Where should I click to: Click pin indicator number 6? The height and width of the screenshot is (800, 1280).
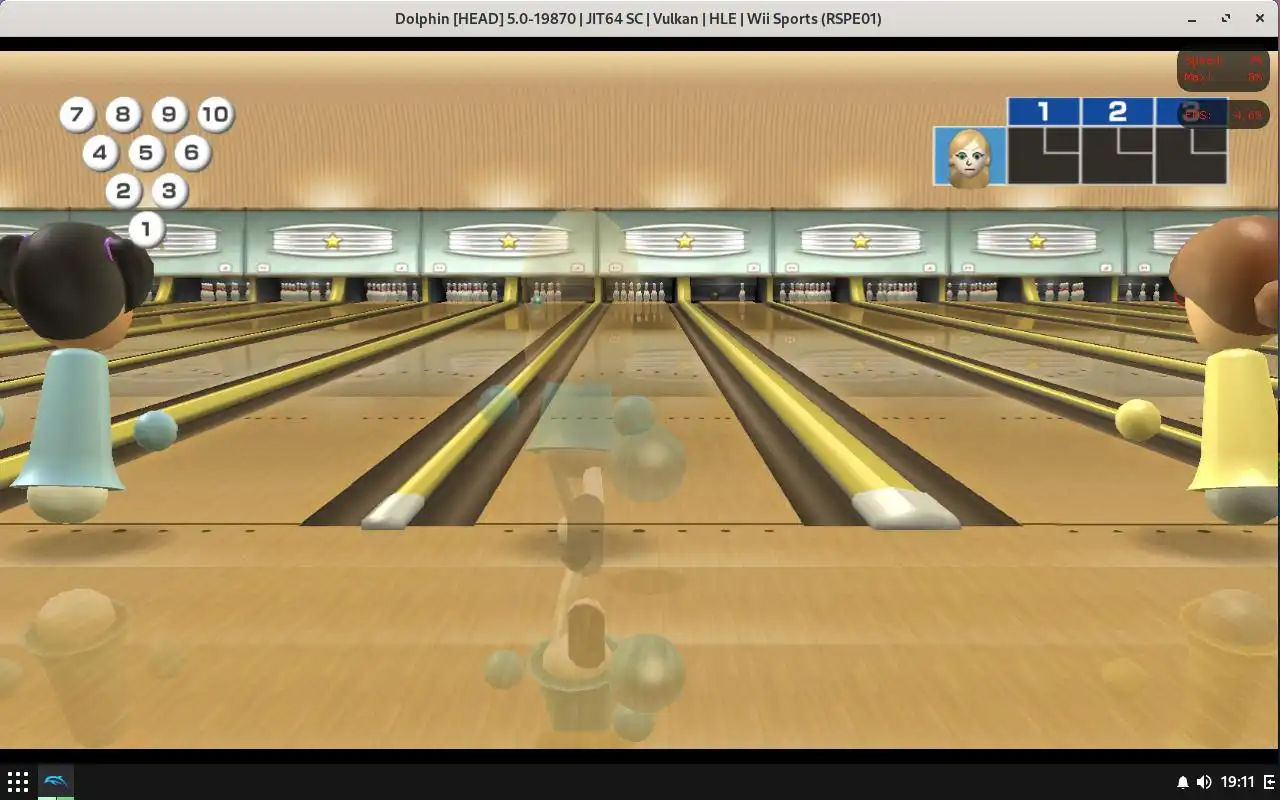click(192, 153)
